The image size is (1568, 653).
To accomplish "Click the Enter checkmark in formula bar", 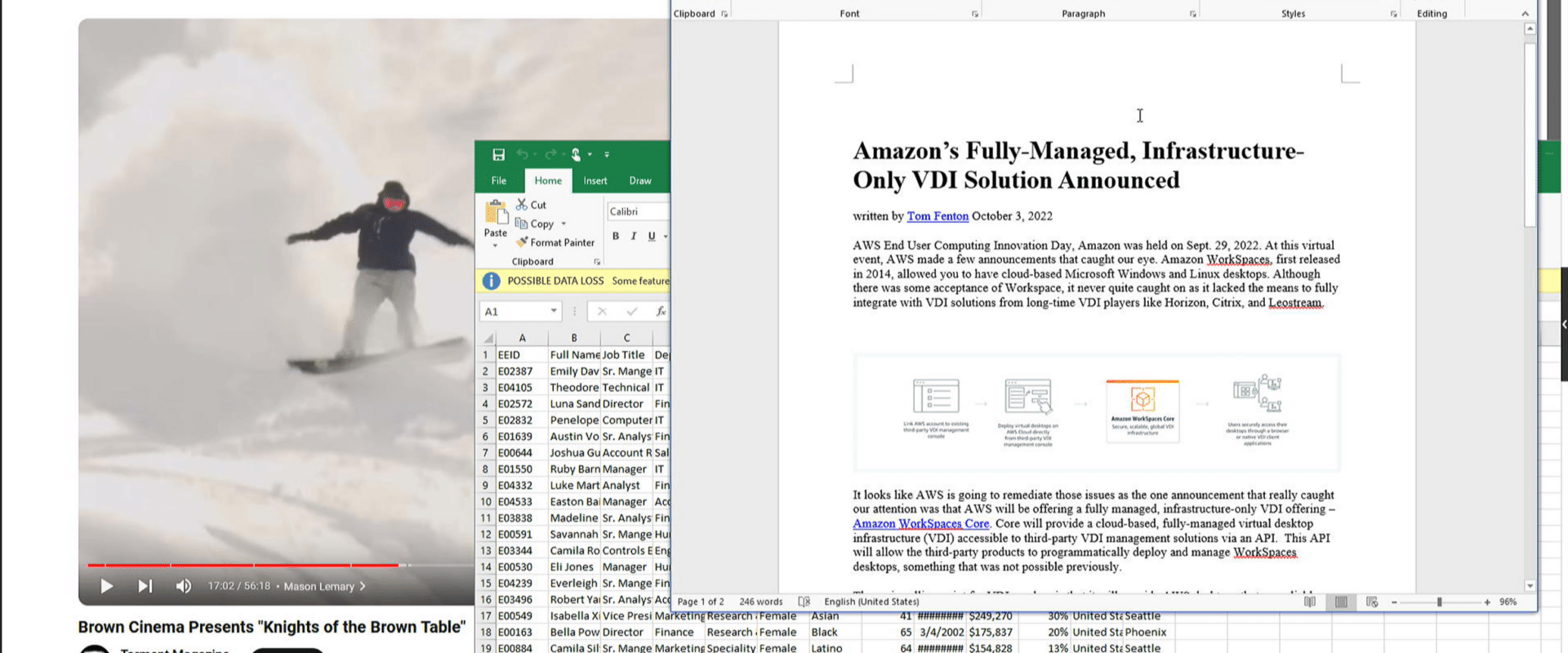I will [x=631, y=311].
